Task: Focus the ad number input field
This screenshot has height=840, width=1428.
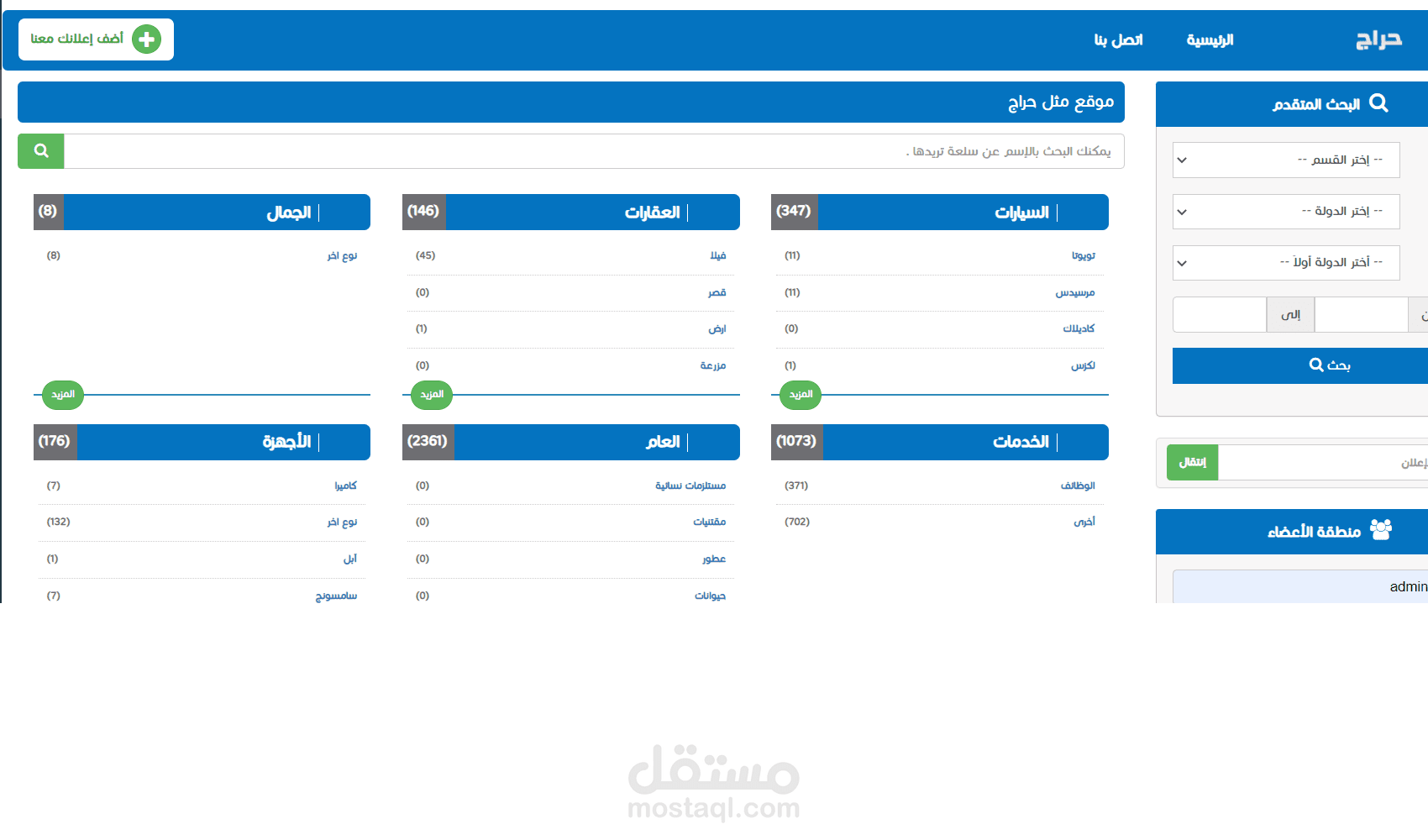Action: (1323, 462)
